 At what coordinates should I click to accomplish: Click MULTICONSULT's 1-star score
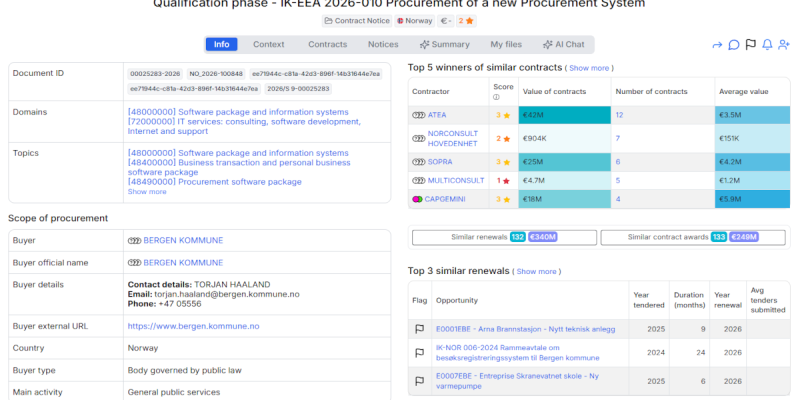[x=503, y=181]
